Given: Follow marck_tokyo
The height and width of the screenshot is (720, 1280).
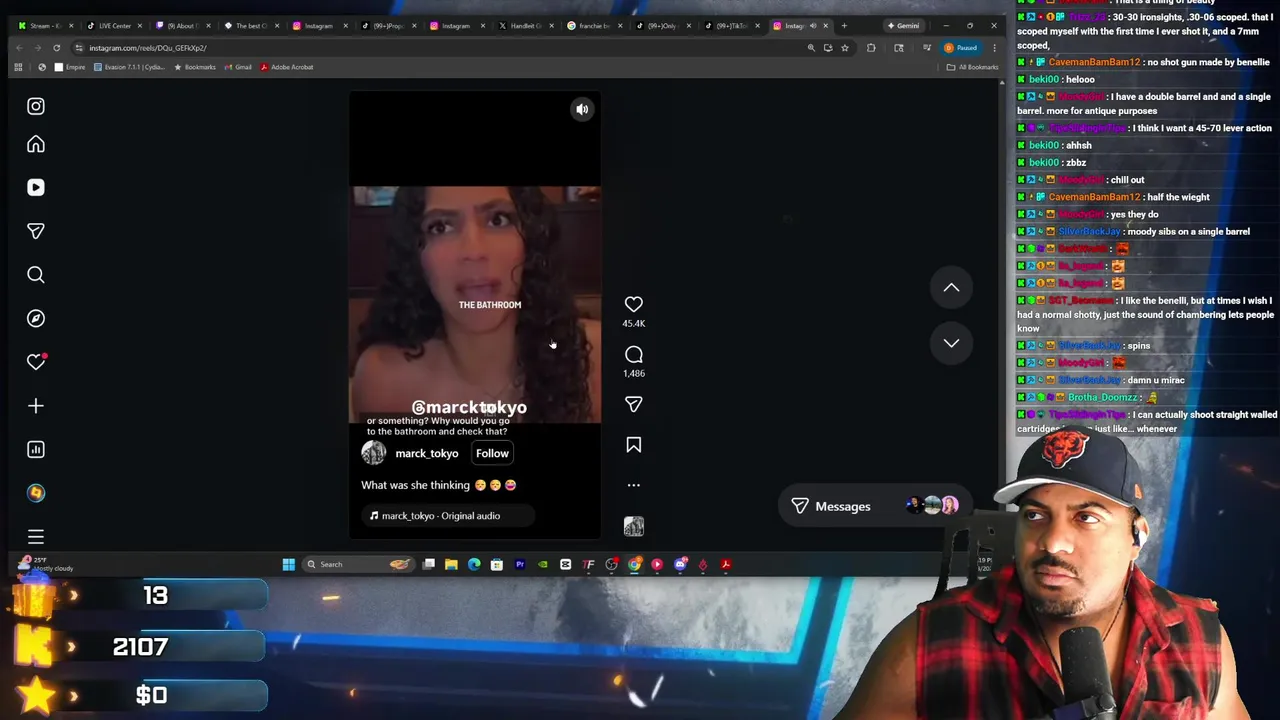Looking at the screenshot, I should click(492, 453).
